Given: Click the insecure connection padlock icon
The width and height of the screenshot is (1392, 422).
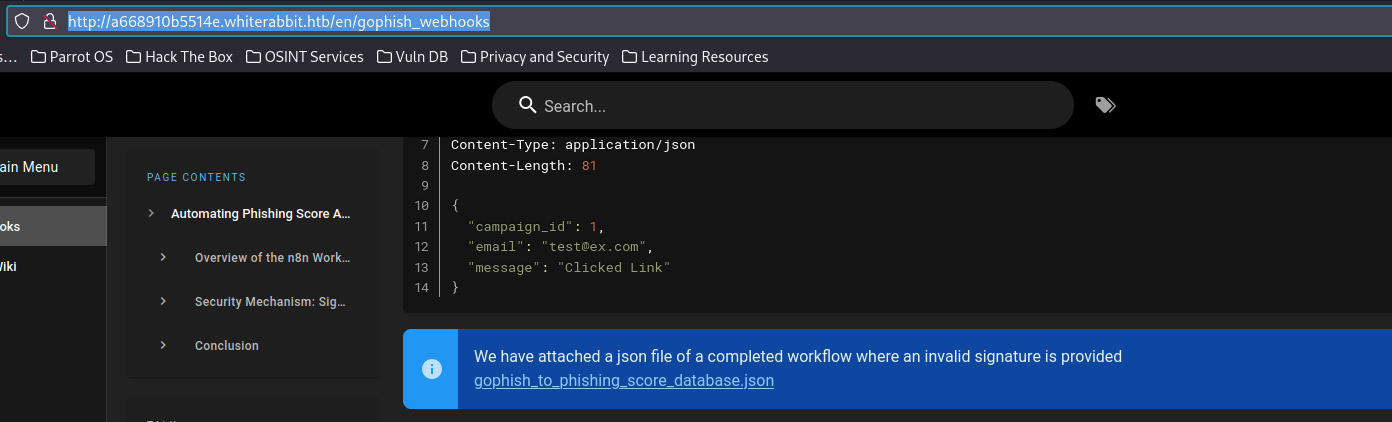Looking at the screenshot, I should [48, 21].
